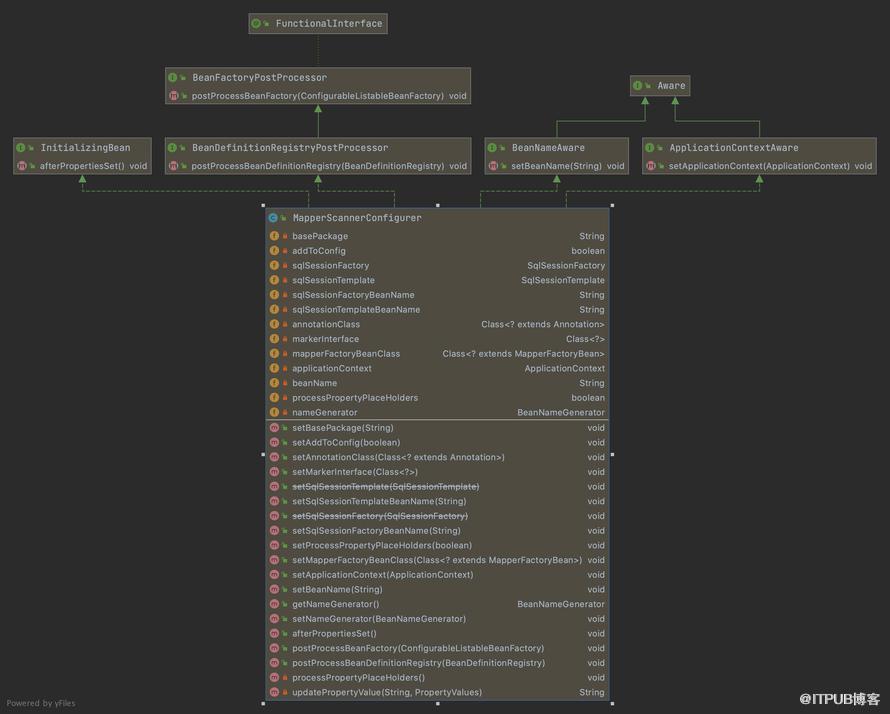Select the interface icon beside InitializingBean
The width and height of the screenshot is (890, 714).
(x=21, y=148)
